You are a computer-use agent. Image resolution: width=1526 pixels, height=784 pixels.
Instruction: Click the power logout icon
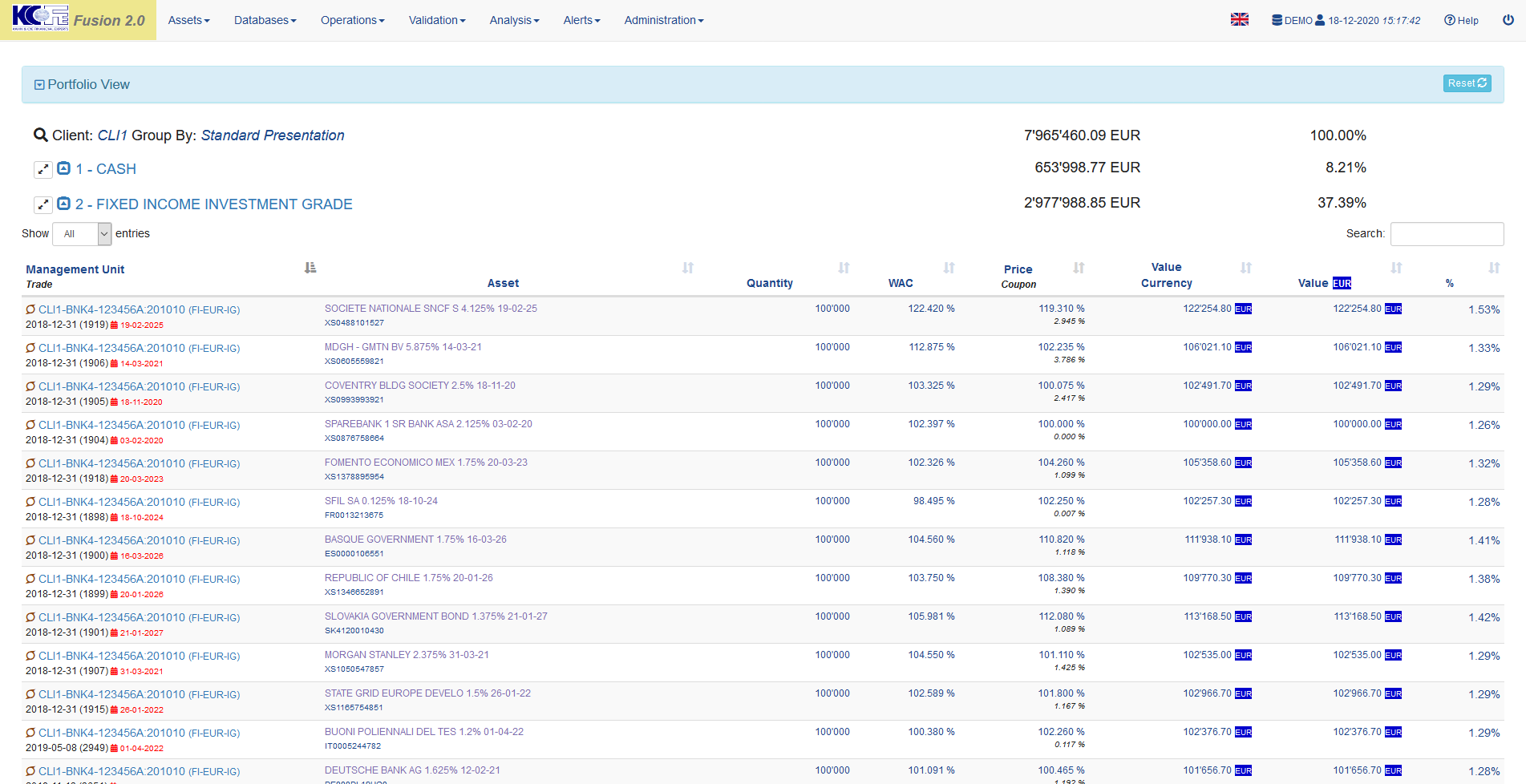click(1508, 20)
